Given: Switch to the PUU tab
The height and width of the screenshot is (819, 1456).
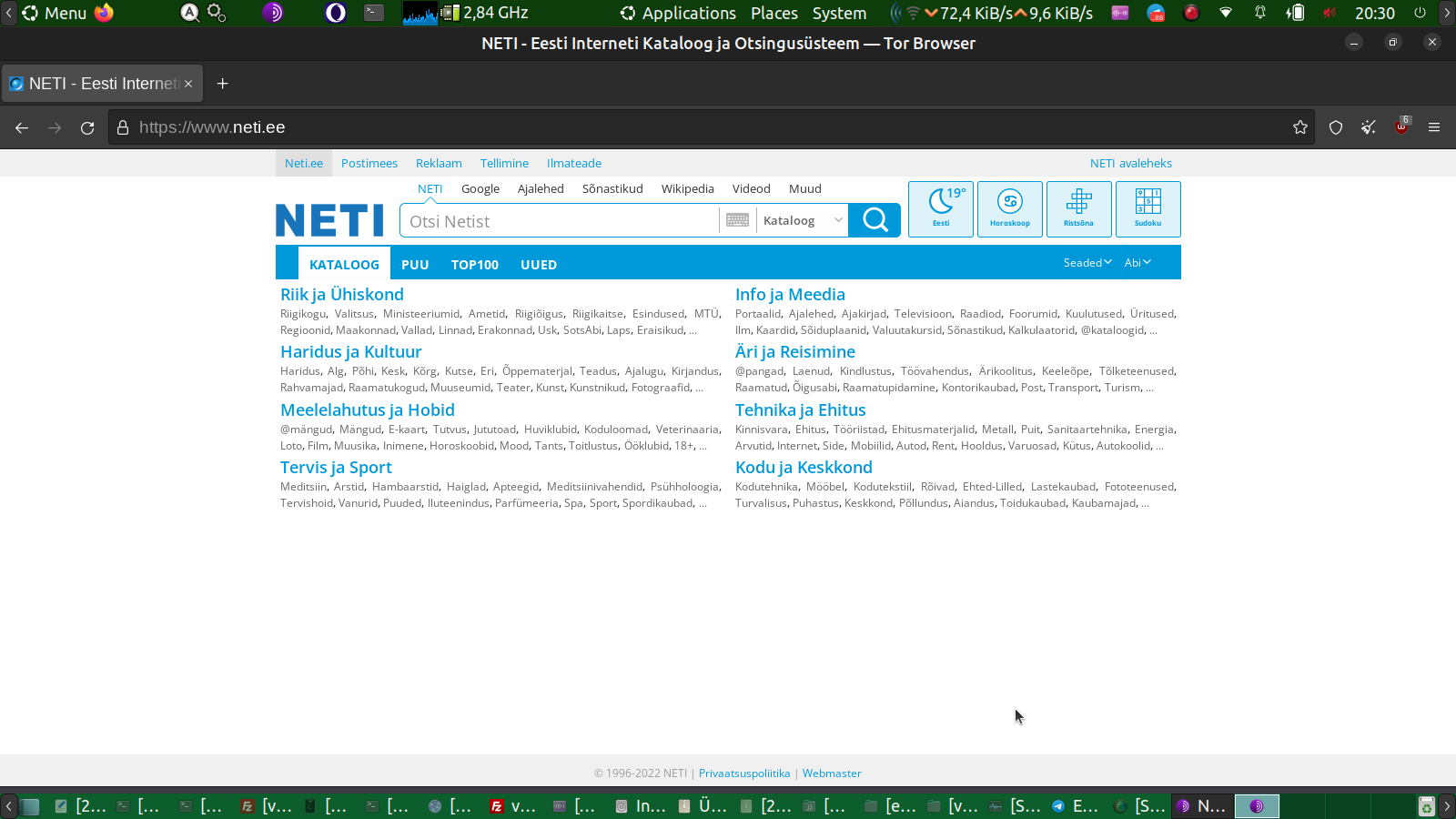Looking at the screenshot, I should pyautogui.click(x=415, y=265).
